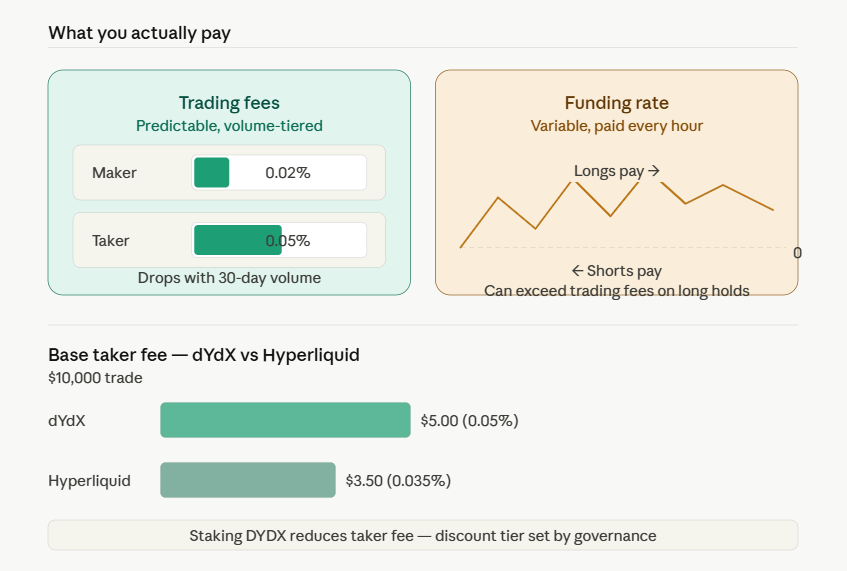Click 'Variable, paid every hour' subtitle
Screen dimensions: 847x571
pyautogui.click(x=616, y=126)
